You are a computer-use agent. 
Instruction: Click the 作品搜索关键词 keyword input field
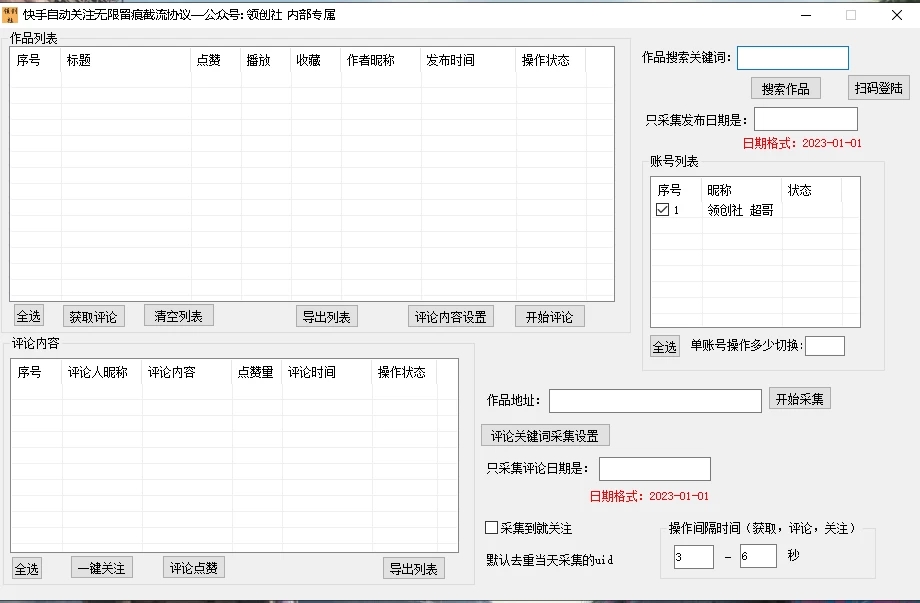pyautogui.click(x=793, y=57)
